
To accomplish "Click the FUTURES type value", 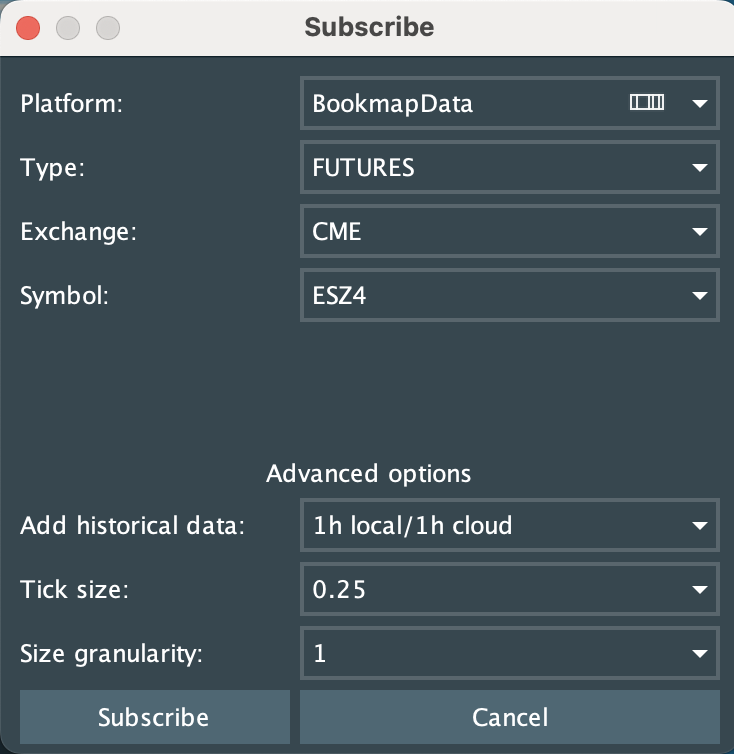I will point(363,167).
